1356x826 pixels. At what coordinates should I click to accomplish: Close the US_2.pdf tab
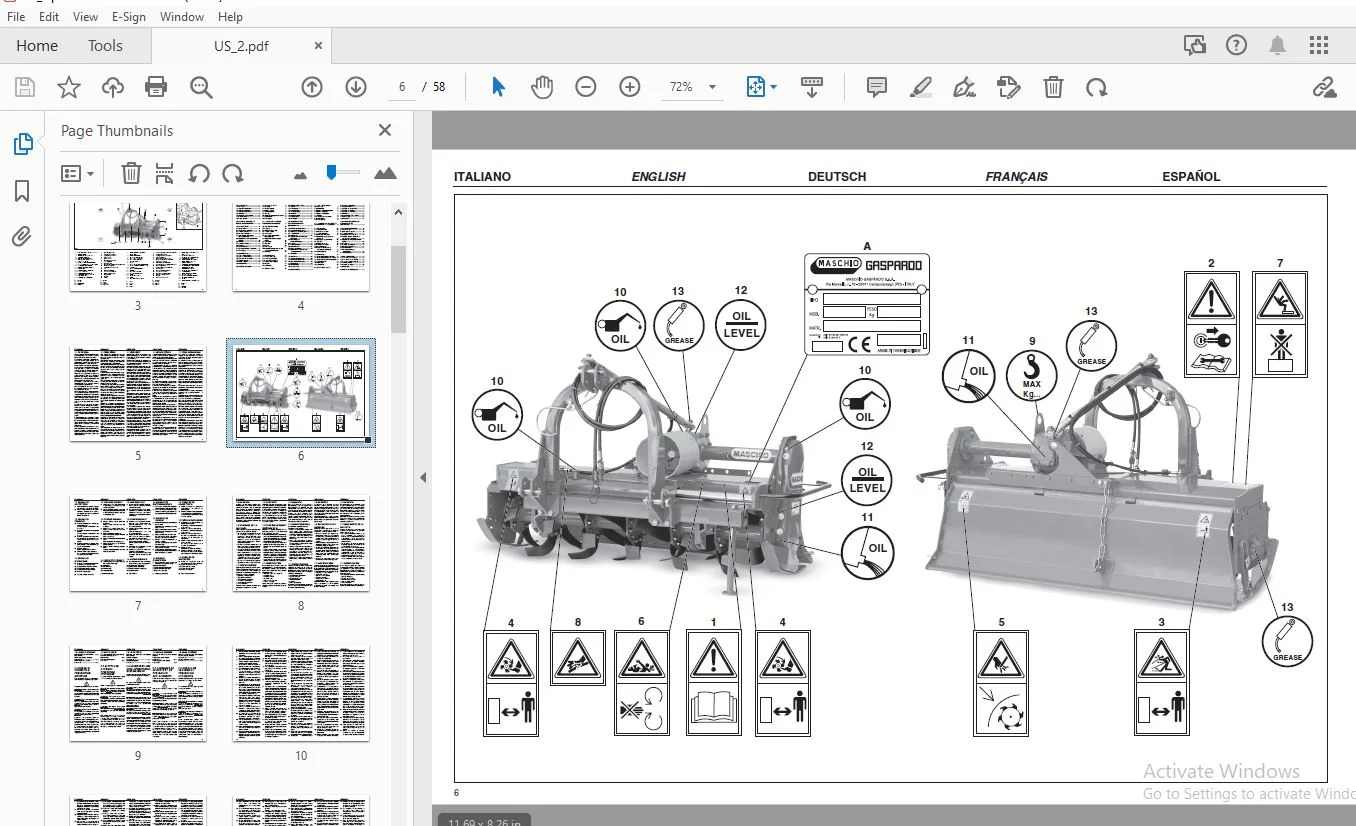pyautogui.click(x=319, y=46)
